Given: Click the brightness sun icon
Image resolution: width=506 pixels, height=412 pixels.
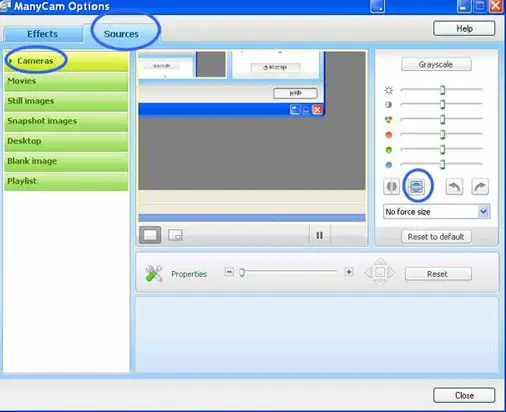Looking at the screenshot, I should click(389, 90).
